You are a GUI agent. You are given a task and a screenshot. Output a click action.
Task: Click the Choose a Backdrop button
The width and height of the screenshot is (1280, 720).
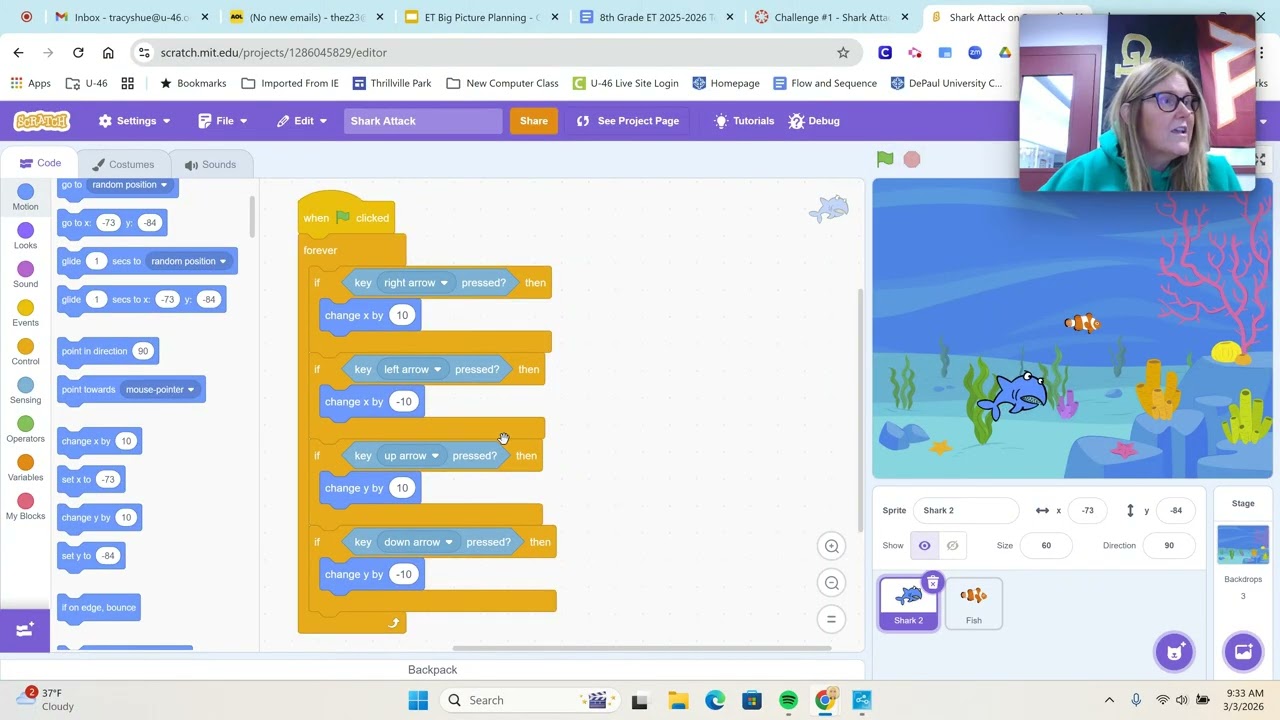point(1243,651)
